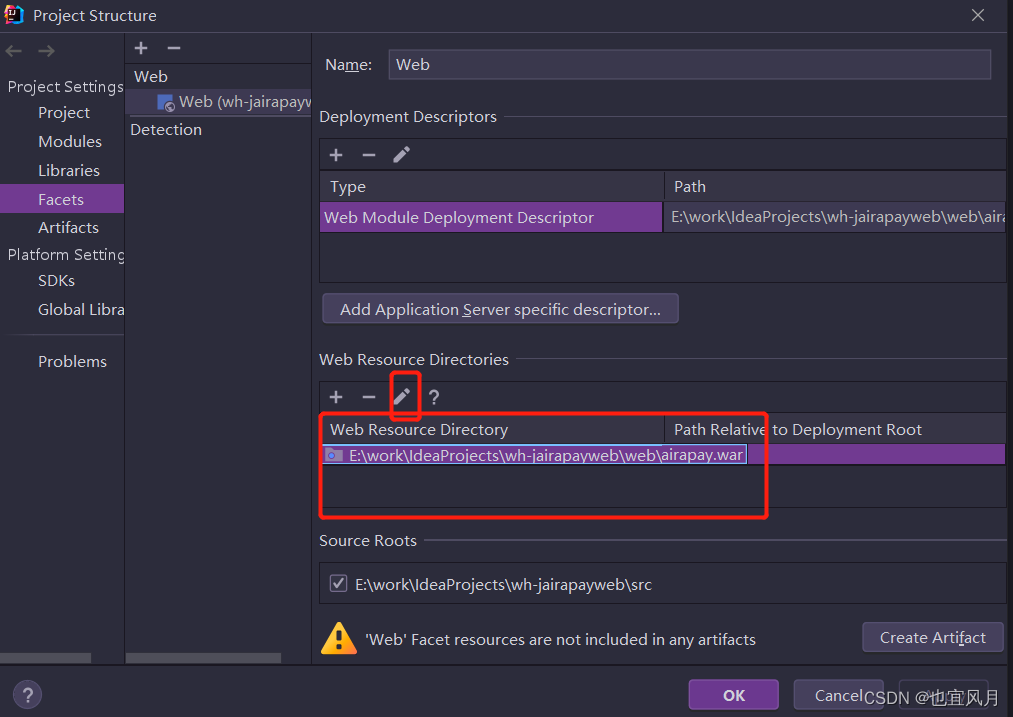This screenshot has height=717, width=1013.
Task: Click the horizontal scrollbar under the facets tree
Action: 204,658
